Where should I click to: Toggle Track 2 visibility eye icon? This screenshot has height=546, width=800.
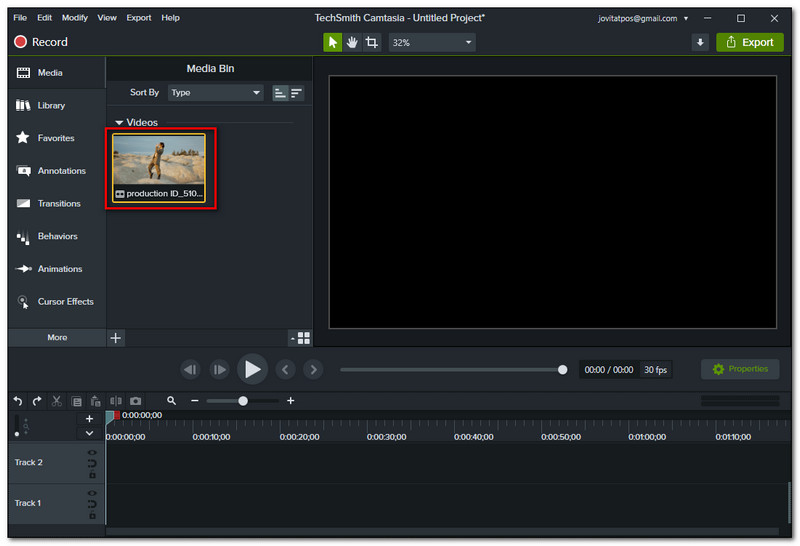point(92,453)
